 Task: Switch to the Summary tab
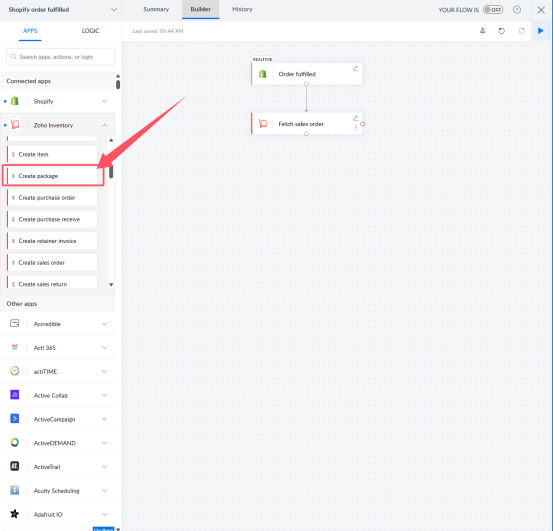click(x=156, y=9)
